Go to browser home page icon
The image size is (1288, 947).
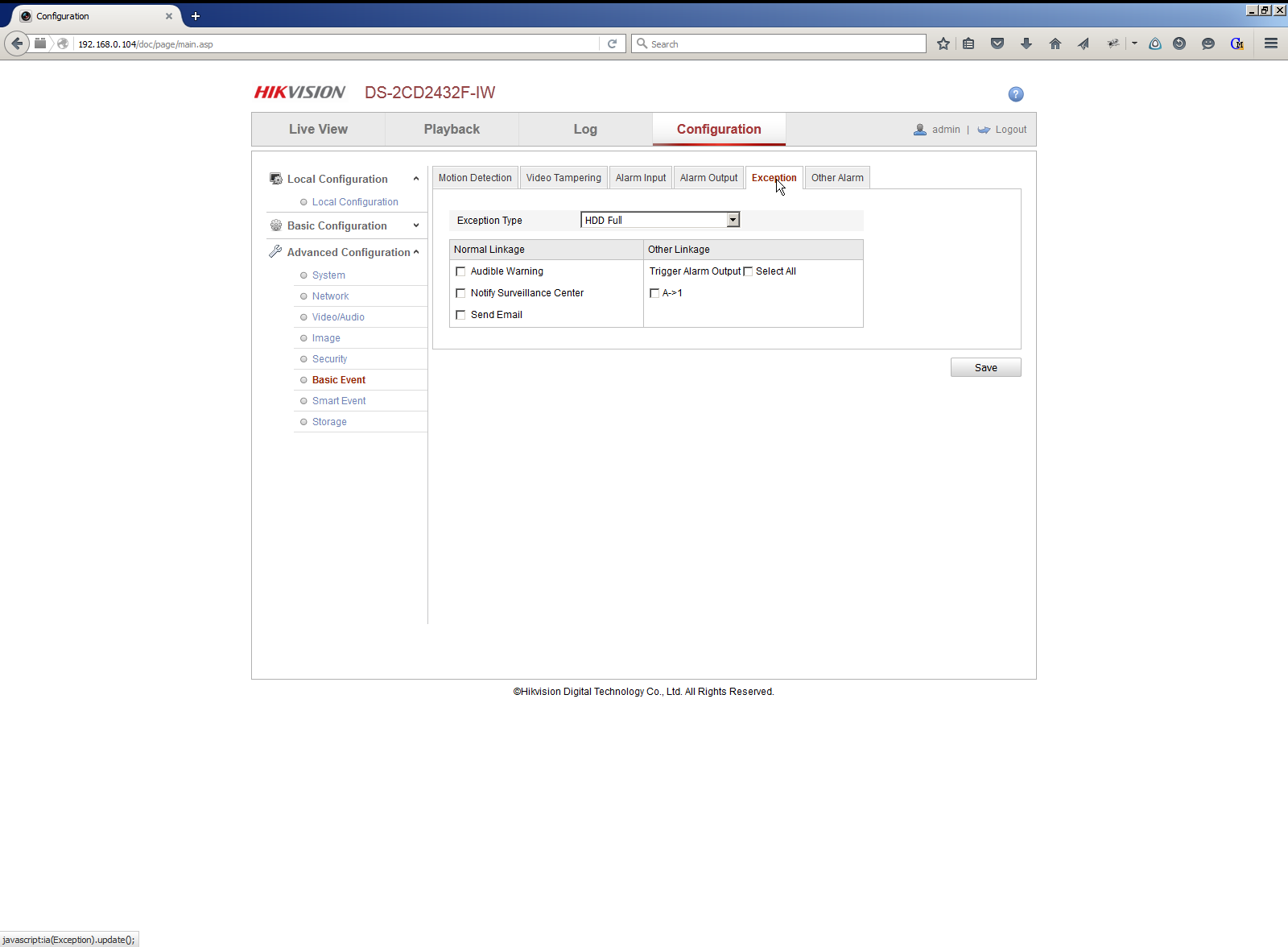point(1055,43)
